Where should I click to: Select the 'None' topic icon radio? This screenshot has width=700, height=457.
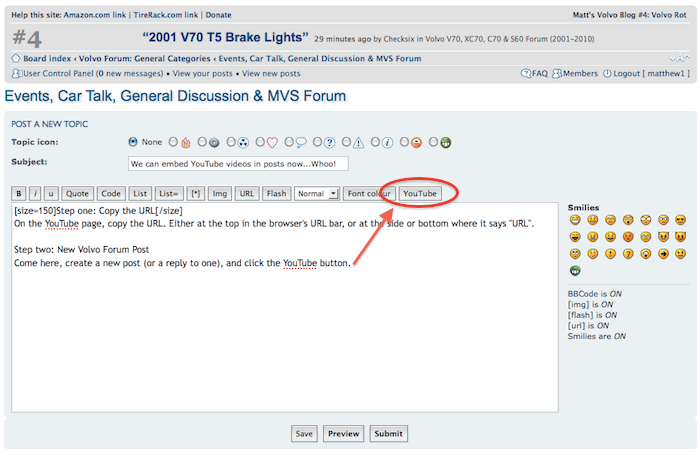(134, 143)
